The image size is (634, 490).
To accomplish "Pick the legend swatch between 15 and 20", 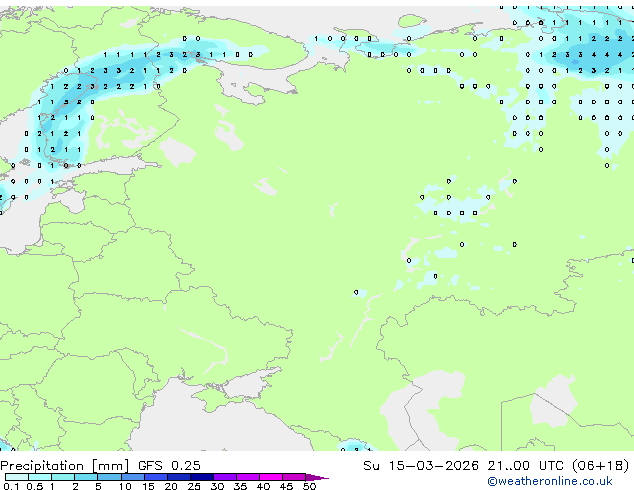I will pos(156,477).
